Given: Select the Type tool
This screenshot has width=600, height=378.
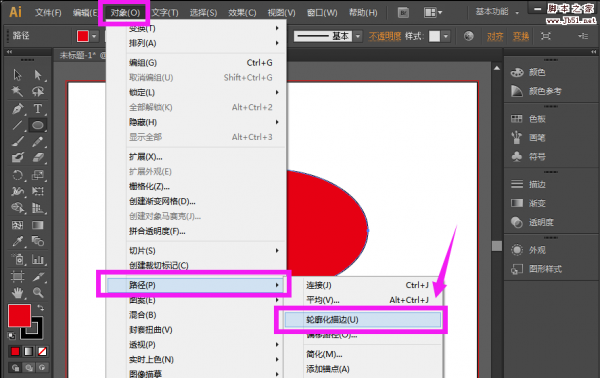Looking at the screenshot, I should pos(38,109).
